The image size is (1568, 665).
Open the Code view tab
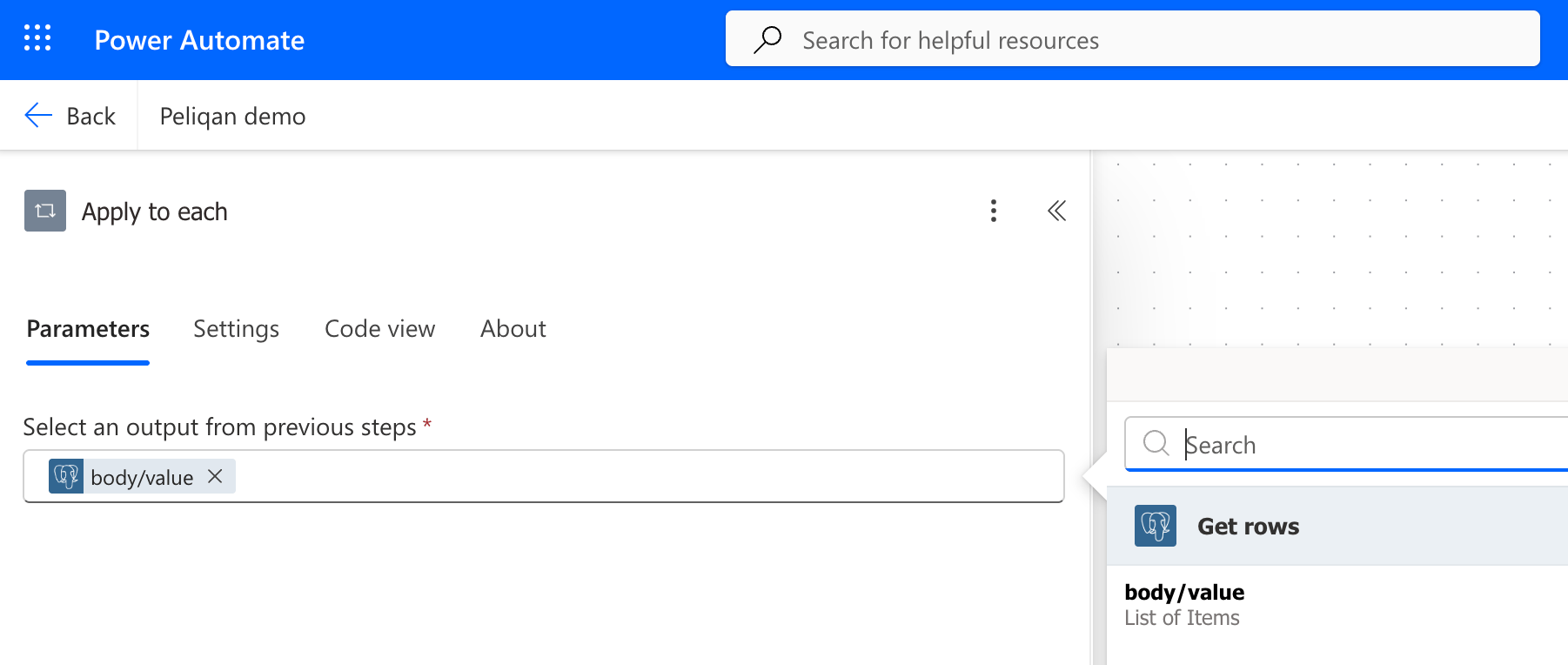tap(379, 329)
